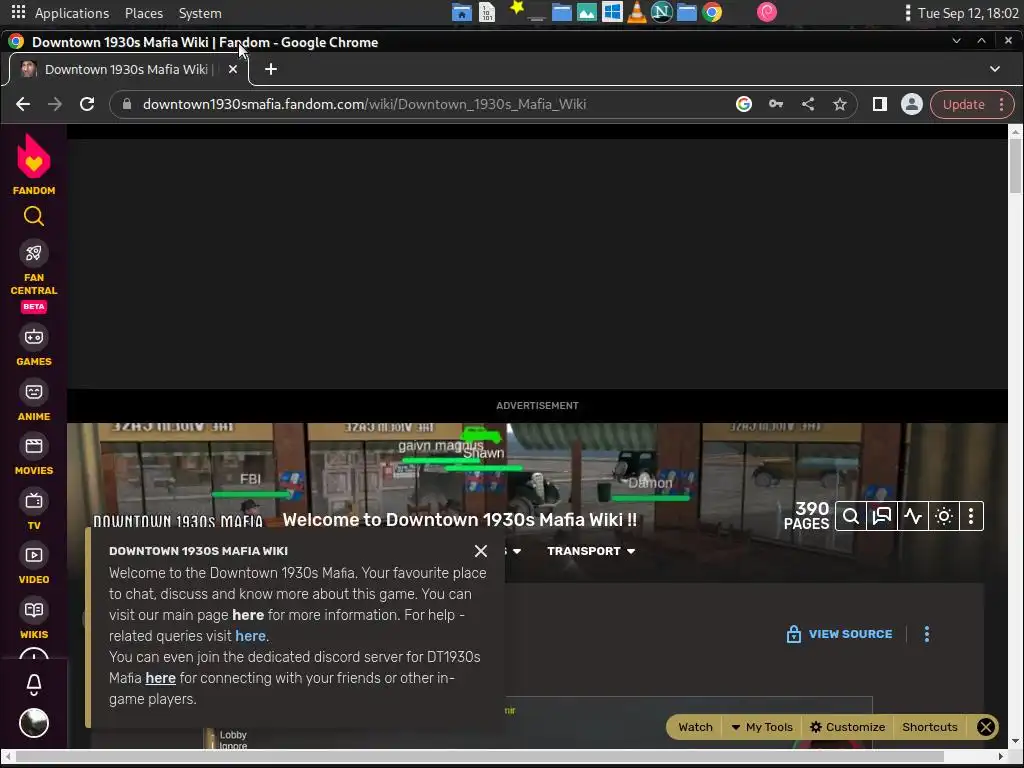
Task: Close the wiki welcome notification
Action: coord(481,551)
